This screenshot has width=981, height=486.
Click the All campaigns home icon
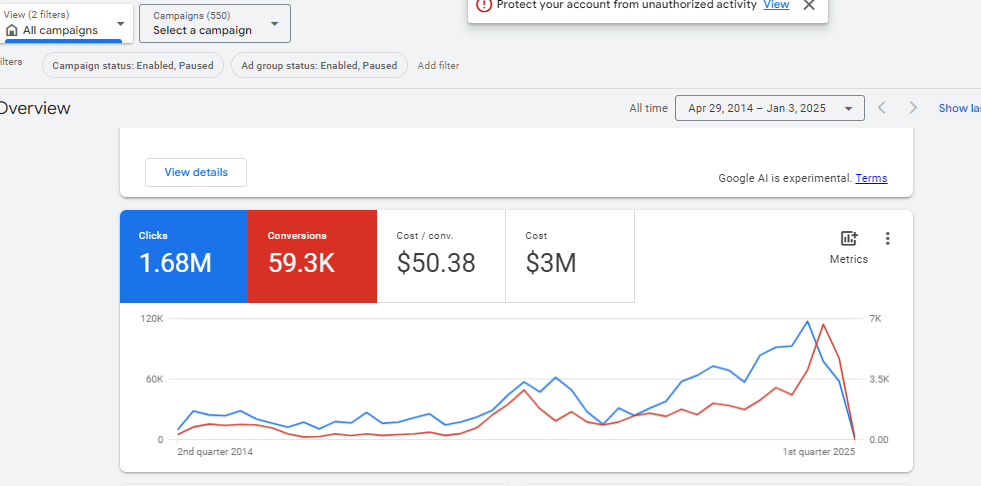pos(11,30)
